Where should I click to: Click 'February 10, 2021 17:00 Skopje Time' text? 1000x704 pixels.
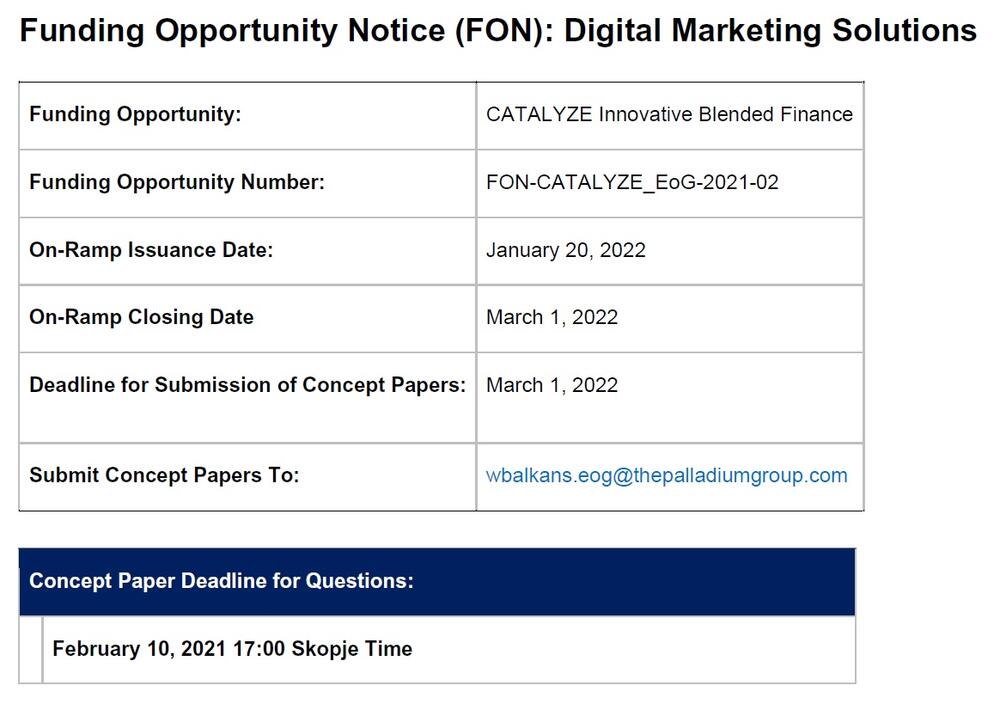pyautogui.click(x=232, y=649)
